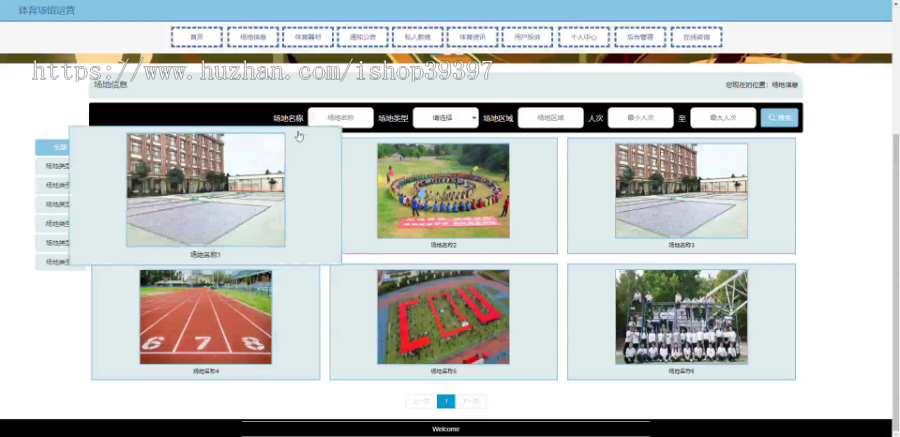This screenshot has width=900, height=437.
Task: Open the 私人教练 navigation item
Action: (x=417, y=37)
